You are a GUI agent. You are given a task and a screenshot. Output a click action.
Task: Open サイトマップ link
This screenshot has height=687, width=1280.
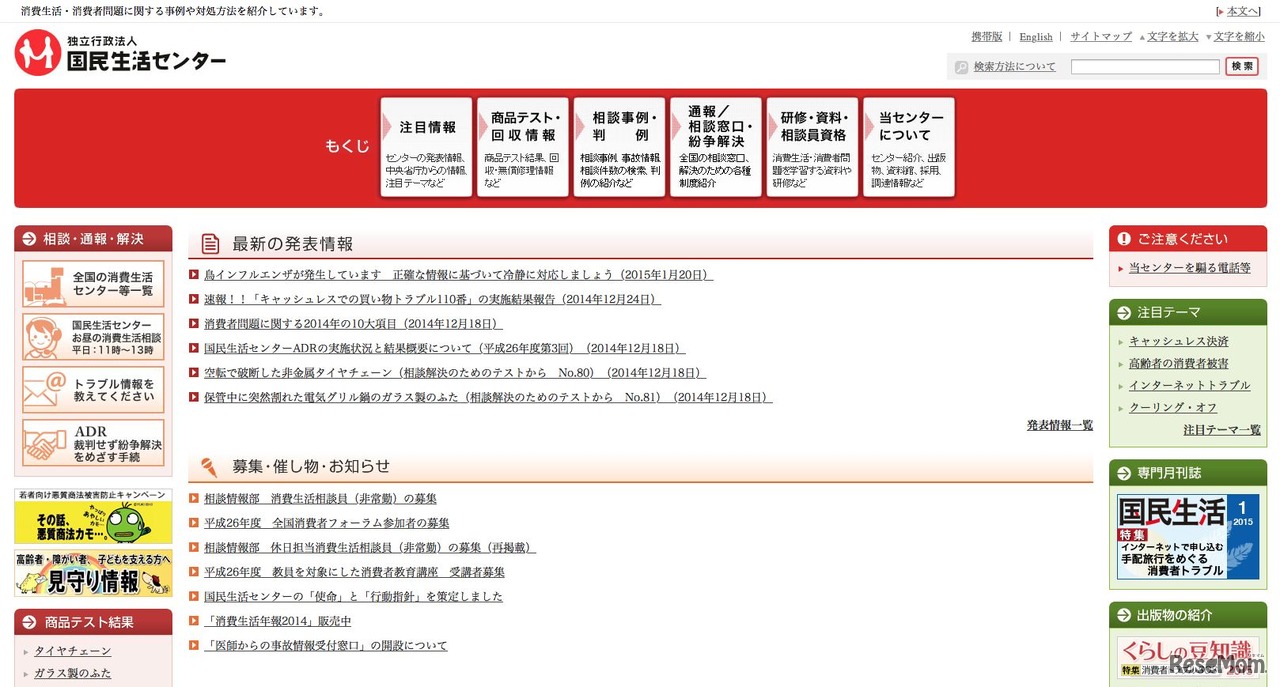(x=1101, y=37)
